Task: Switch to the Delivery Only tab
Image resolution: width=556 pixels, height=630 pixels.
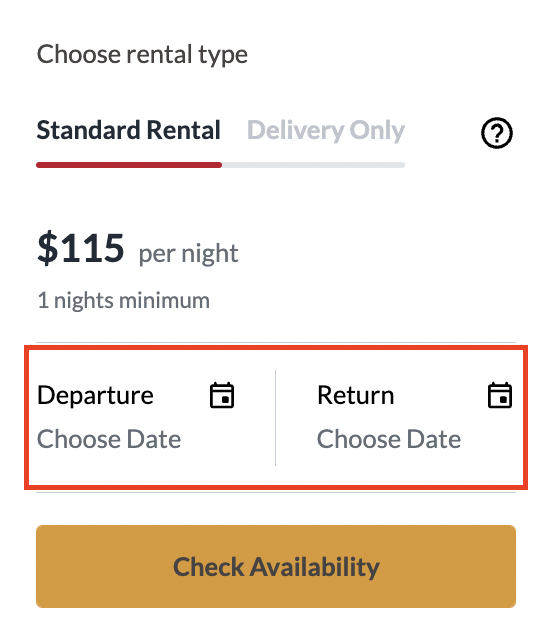Action: coord(326,130)
